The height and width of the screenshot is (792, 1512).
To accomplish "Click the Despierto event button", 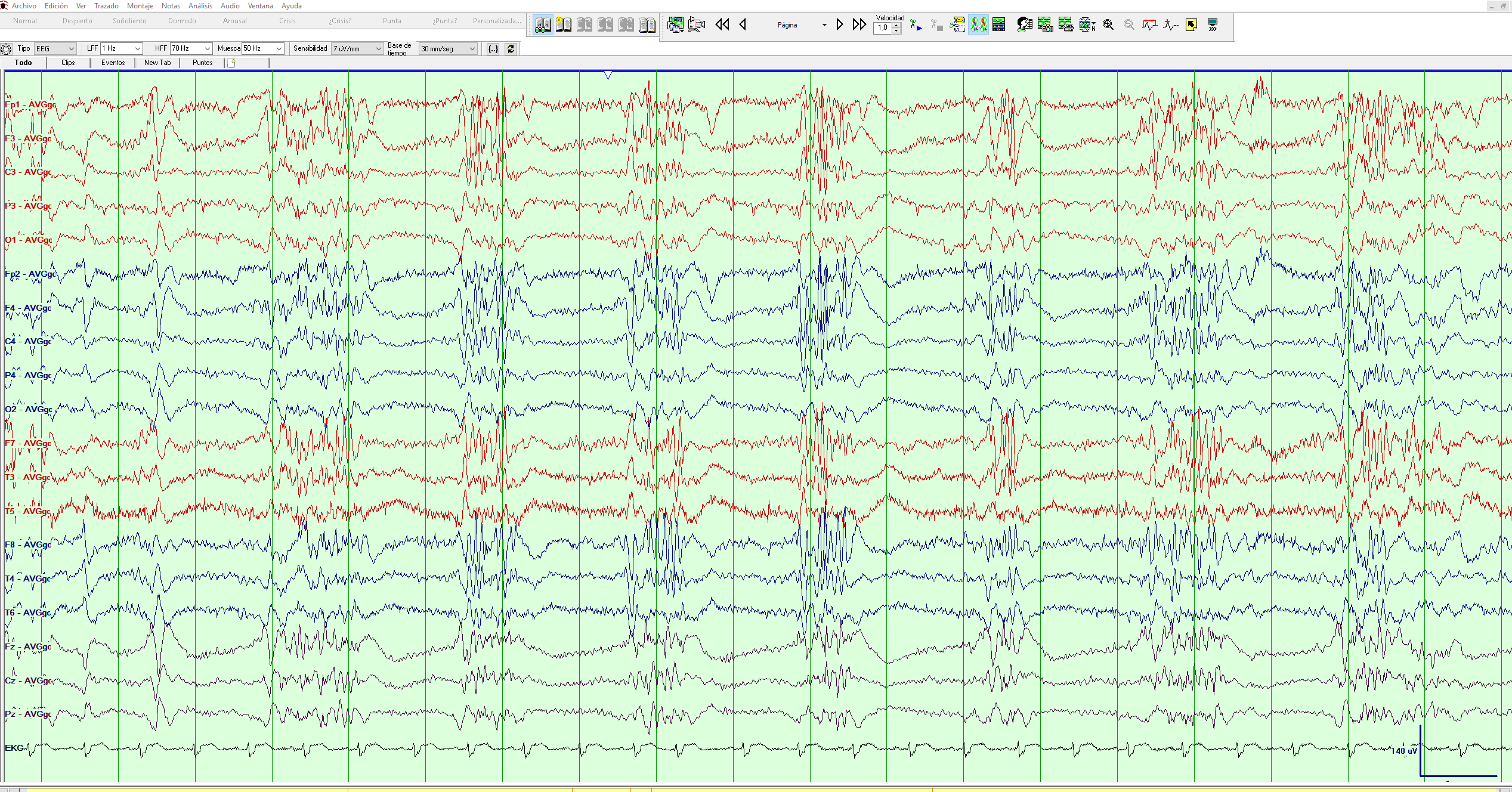I will point(78,21).
